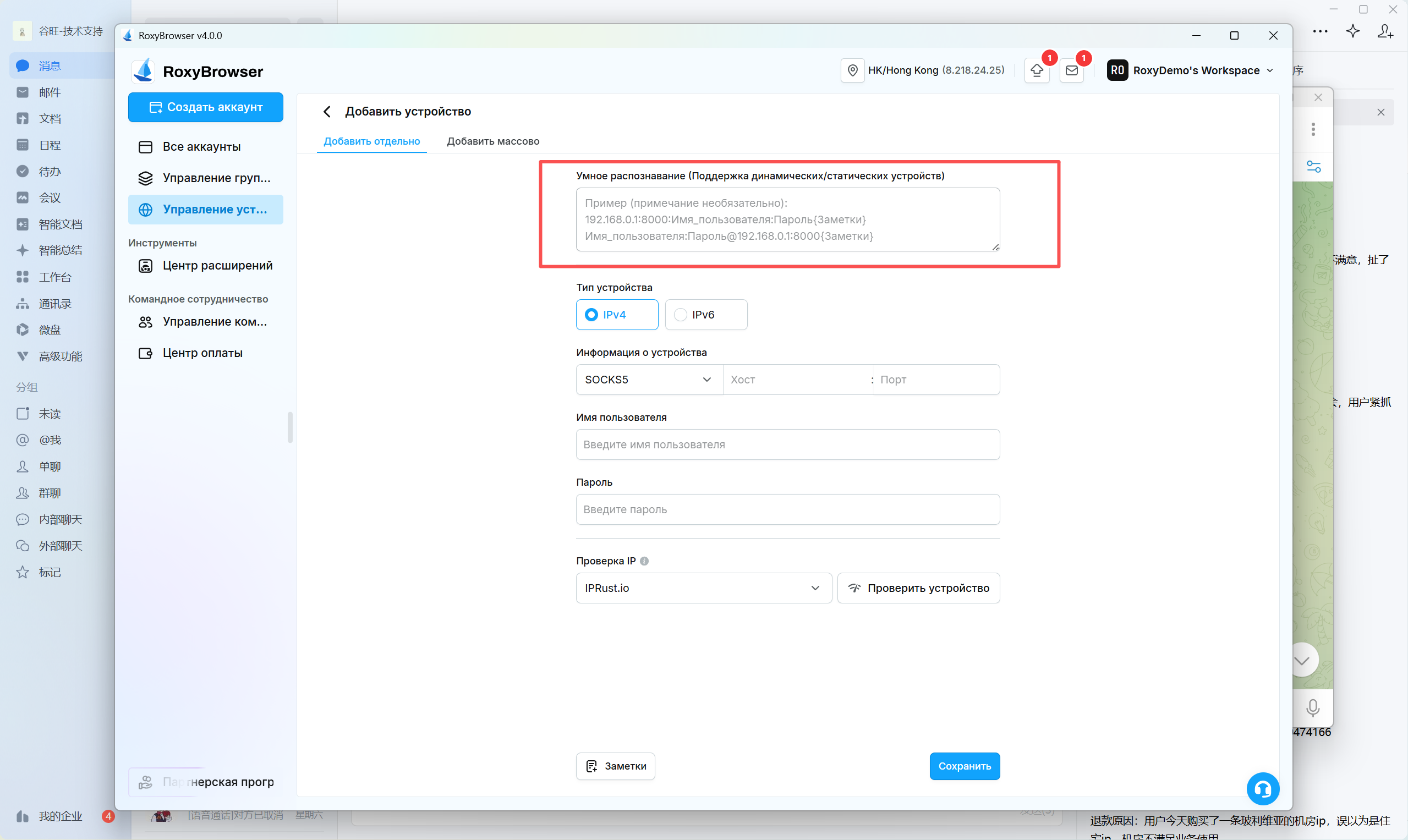The width and height of the screenshot is (1408, 840).
Task: Click the sparkle AI icon in background window
Action: 1352,31
